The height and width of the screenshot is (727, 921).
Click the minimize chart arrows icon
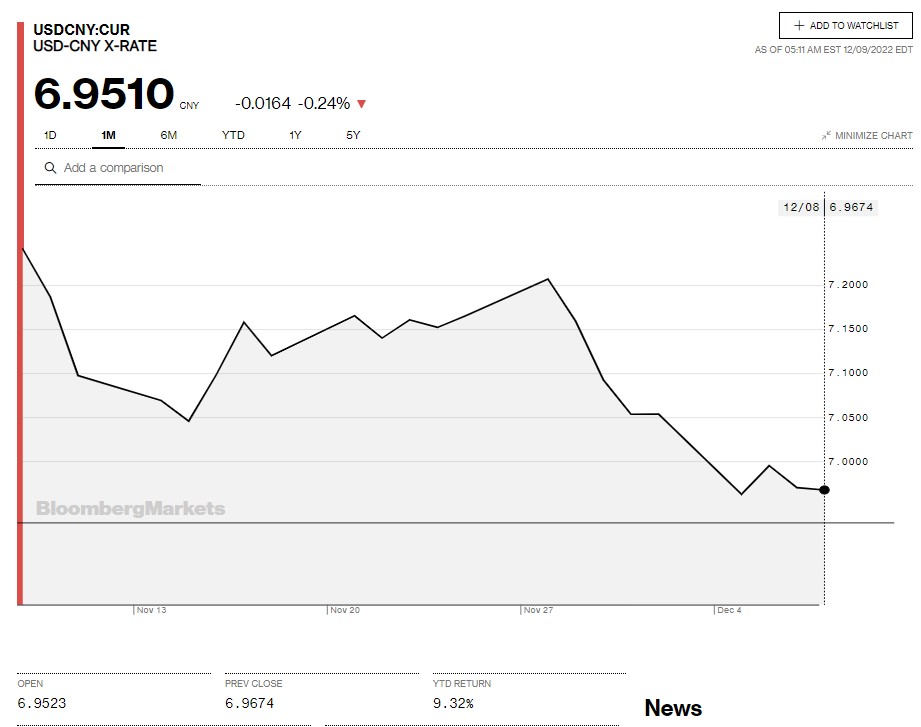826,136
